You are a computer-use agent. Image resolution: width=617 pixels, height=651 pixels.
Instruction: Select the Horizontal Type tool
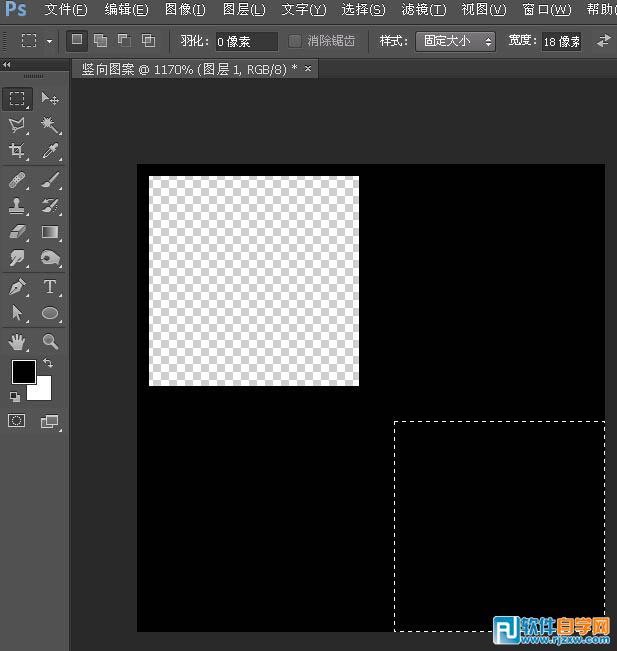(50, 287)
